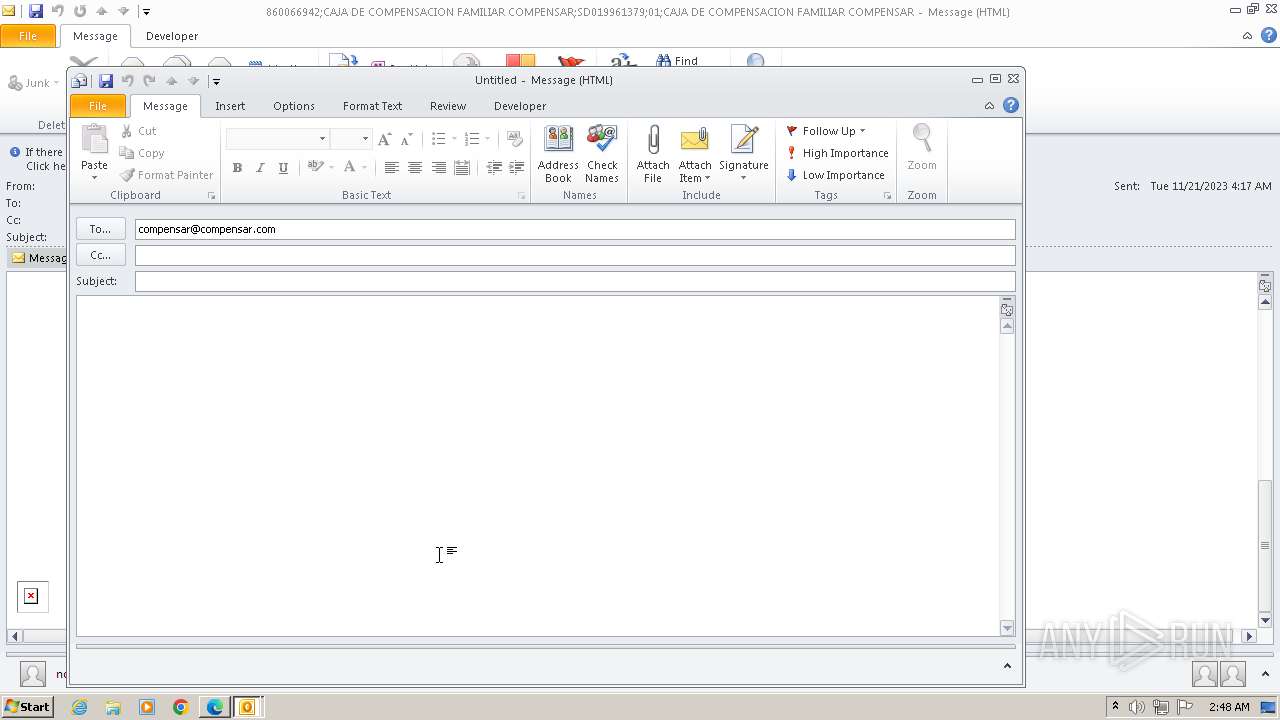Switch to Developer tab in compose window
Viewport: 1280px width, 720px height.
[520, 106]
